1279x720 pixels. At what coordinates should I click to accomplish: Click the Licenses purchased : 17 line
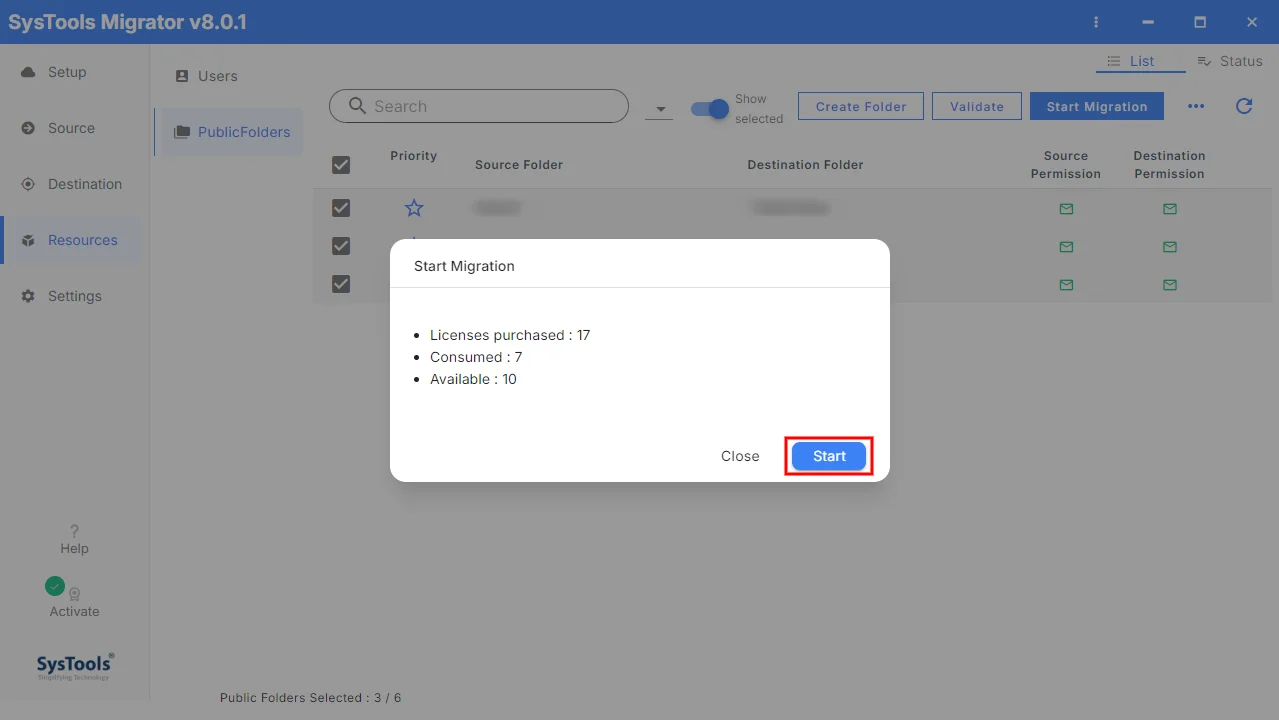pos(510,335)
